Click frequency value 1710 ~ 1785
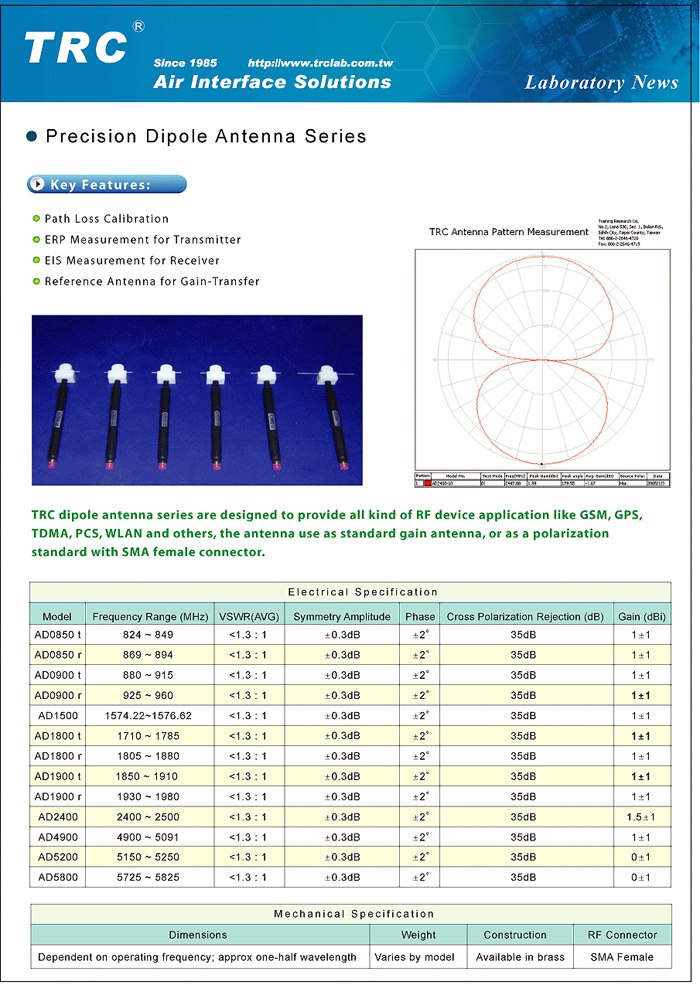Viewport: 700px width, 985px height. click(x=148, y=736)
